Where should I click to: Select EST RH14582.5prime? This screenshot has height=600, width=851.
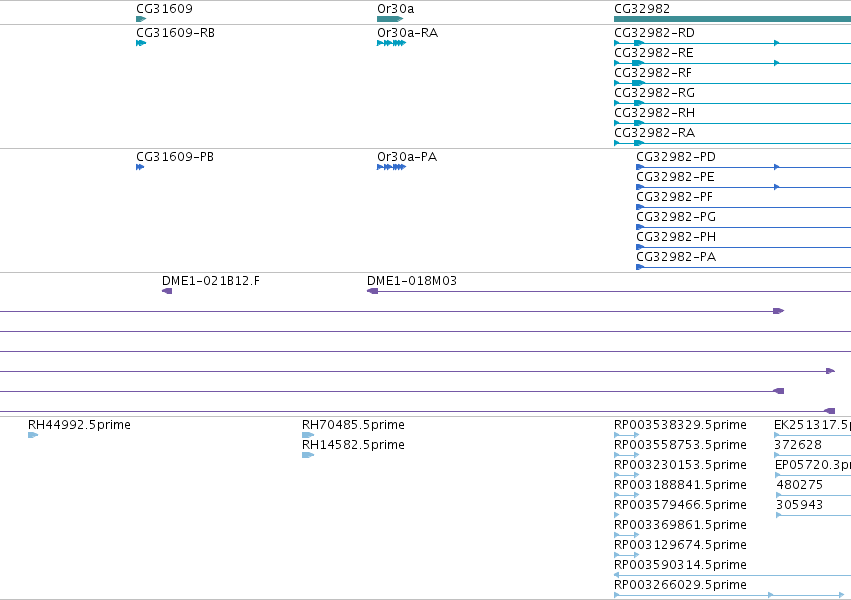point(353,445)
